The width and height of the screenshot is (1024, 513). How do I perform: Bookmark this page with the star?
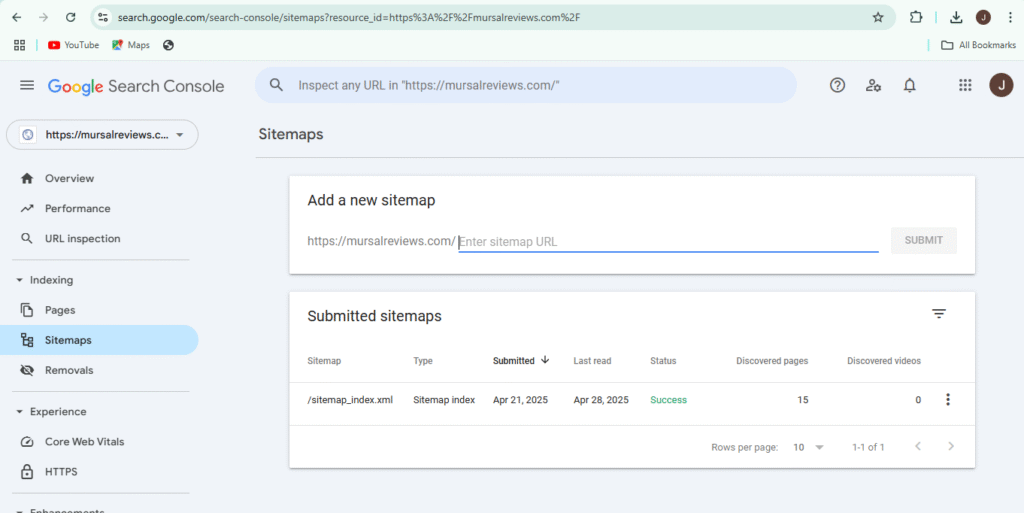click(x=878, y=18)
